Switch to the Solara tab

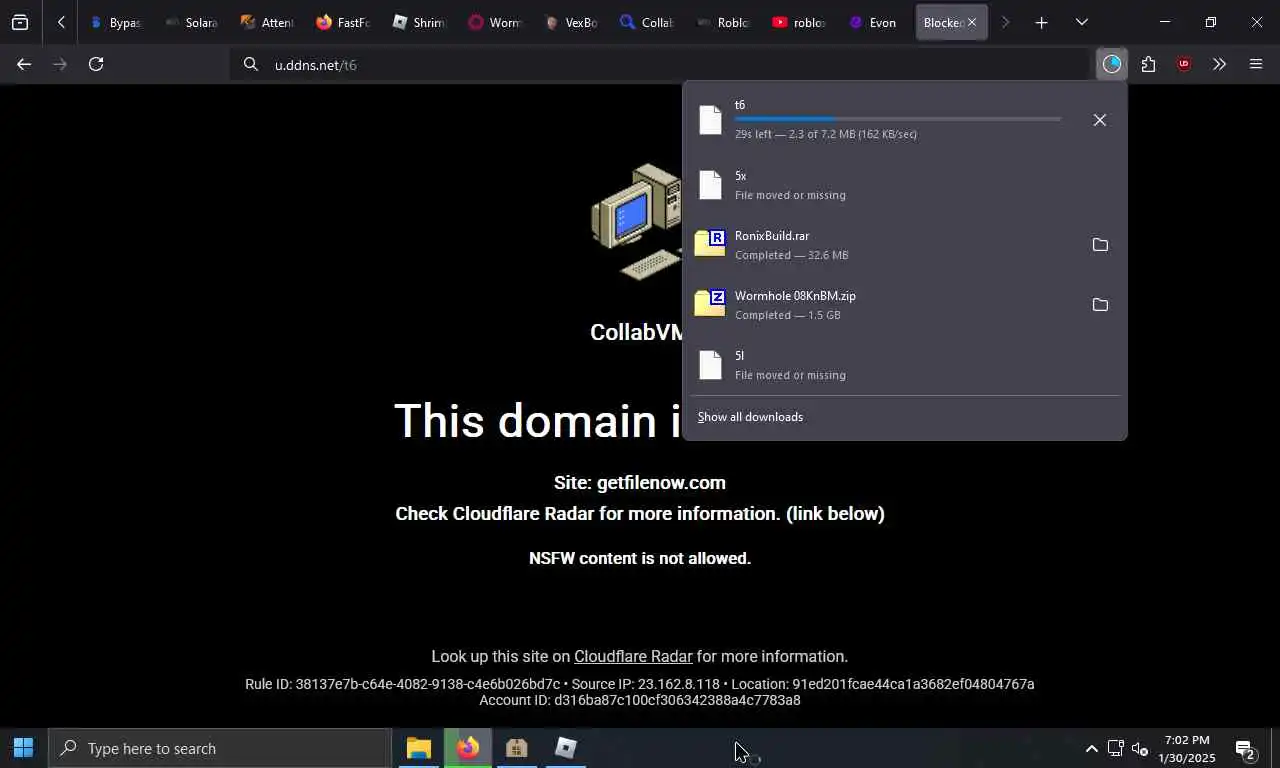click(192, 22)
